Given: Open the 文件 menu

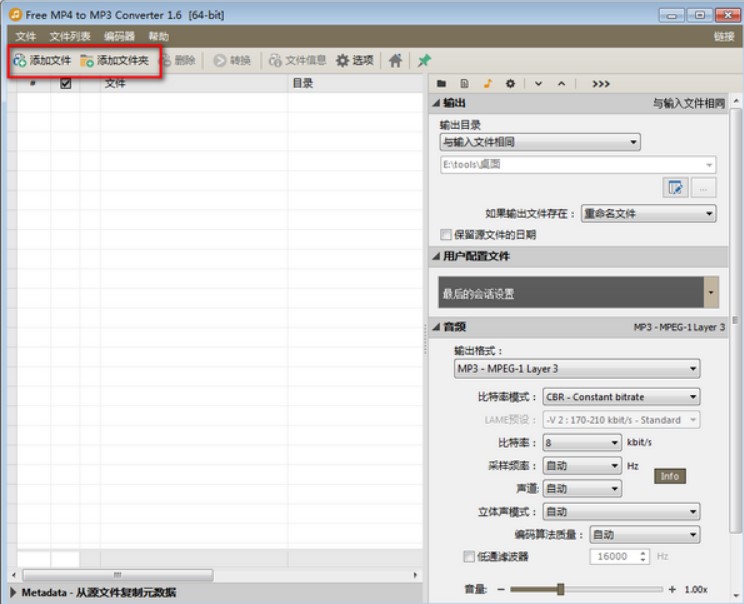Looking at the screenshot, I should point(26,37).
